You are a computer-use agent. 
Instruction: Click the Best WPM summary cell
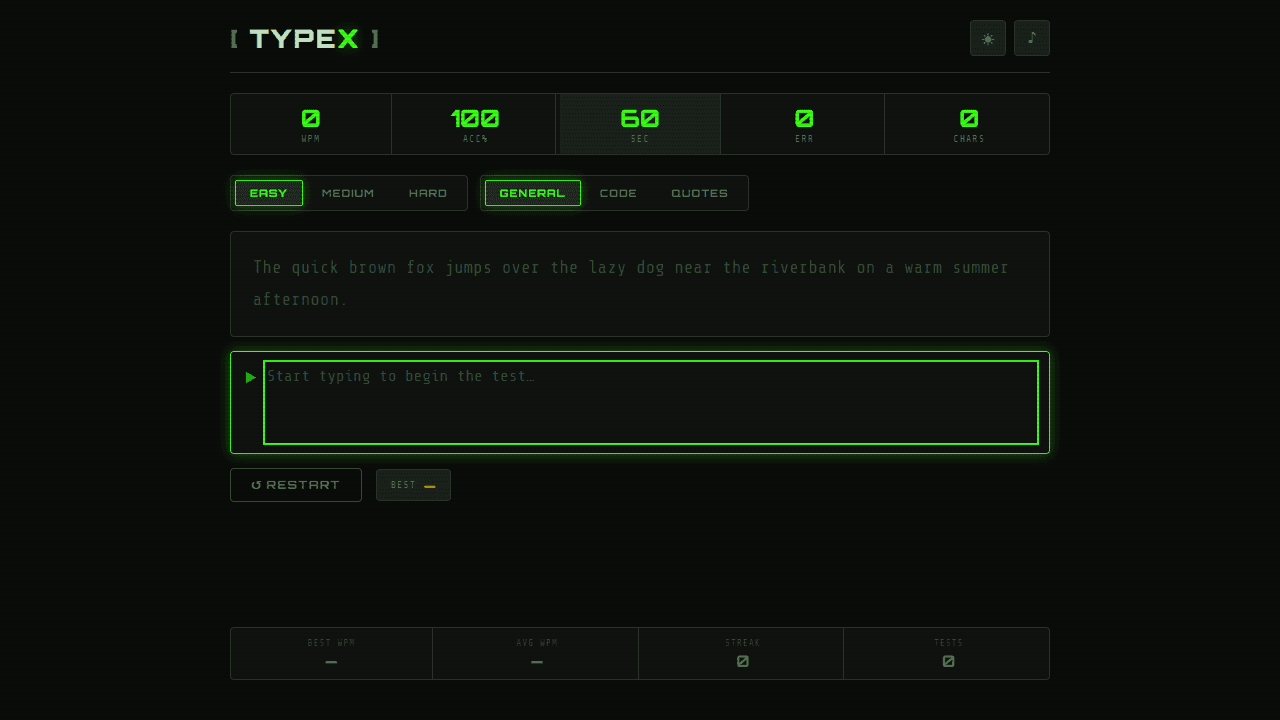331,653
